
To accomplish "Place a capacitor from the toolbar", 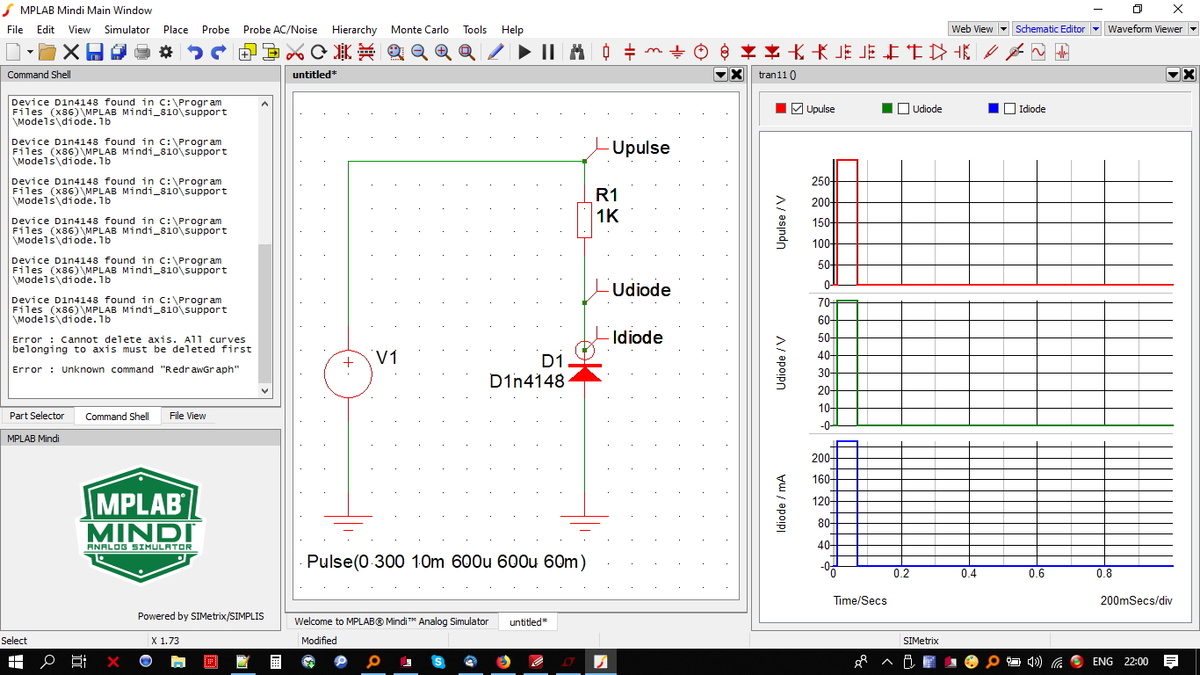I will [x=629, y=52].
